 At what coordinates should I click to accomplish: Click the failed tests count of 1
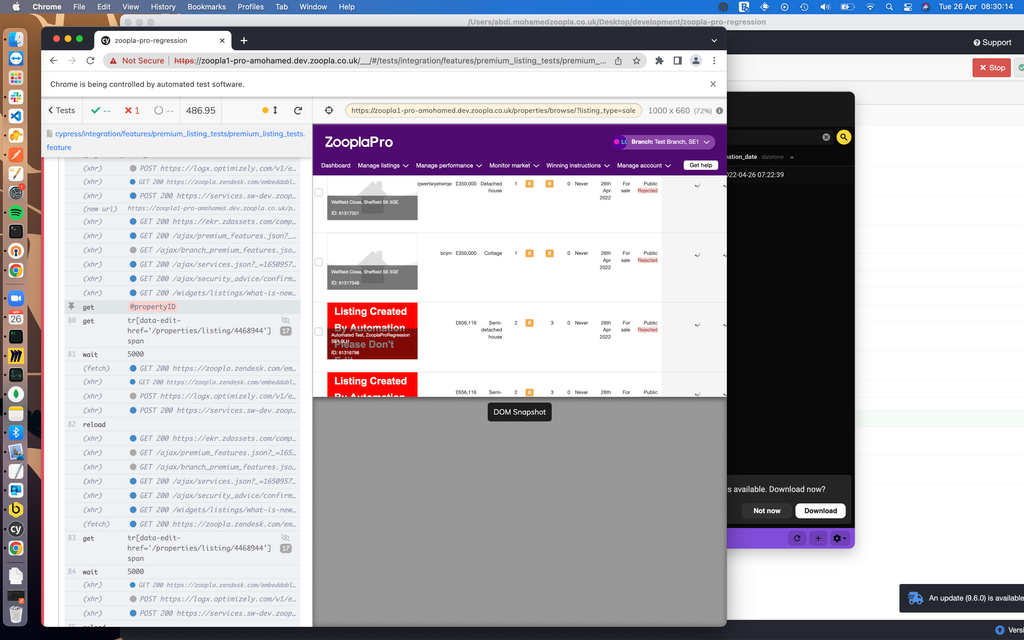pos(133,110)
